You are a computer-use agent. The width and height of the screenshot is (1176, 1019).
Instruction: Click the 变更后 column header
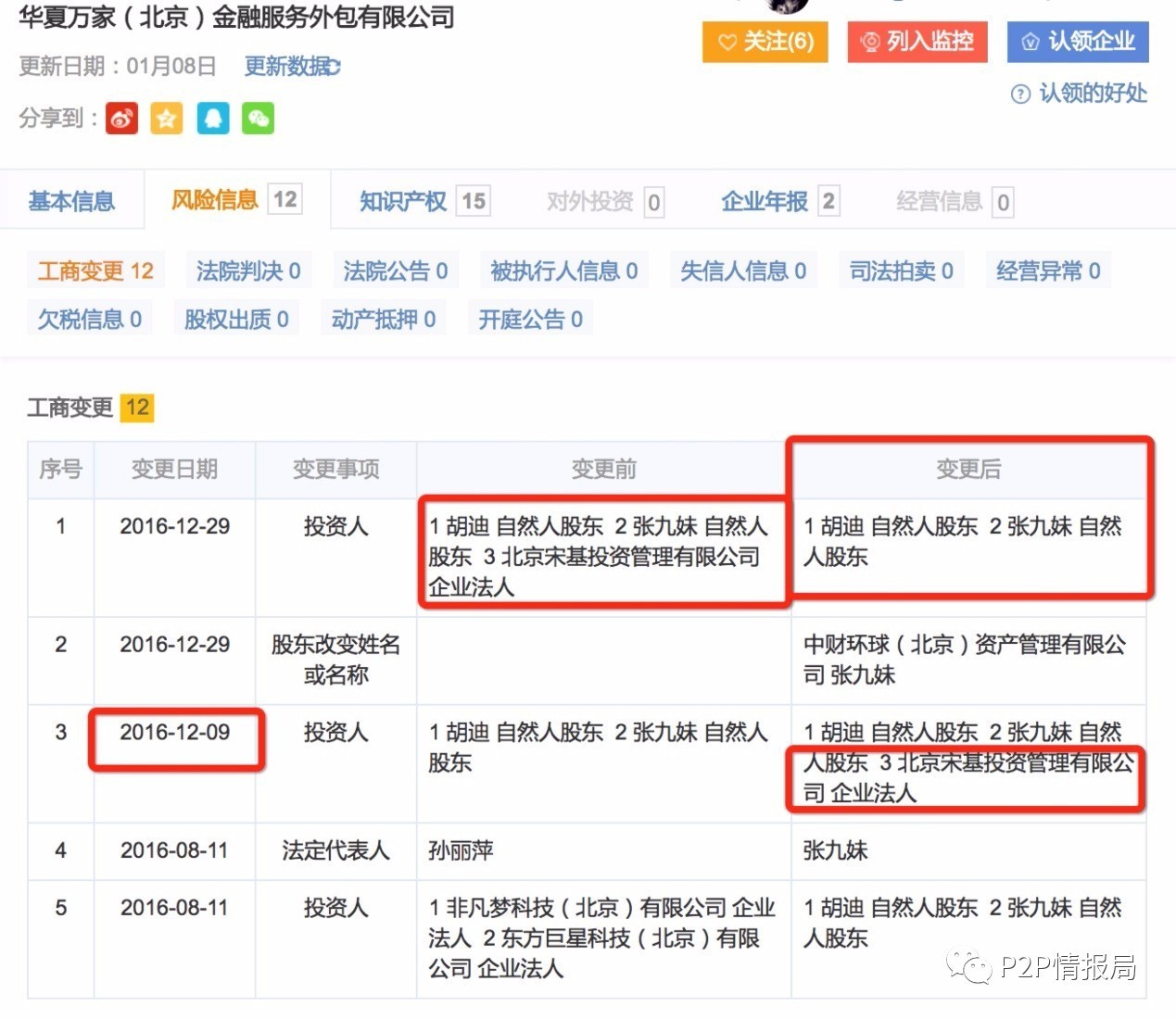point(968,470)
